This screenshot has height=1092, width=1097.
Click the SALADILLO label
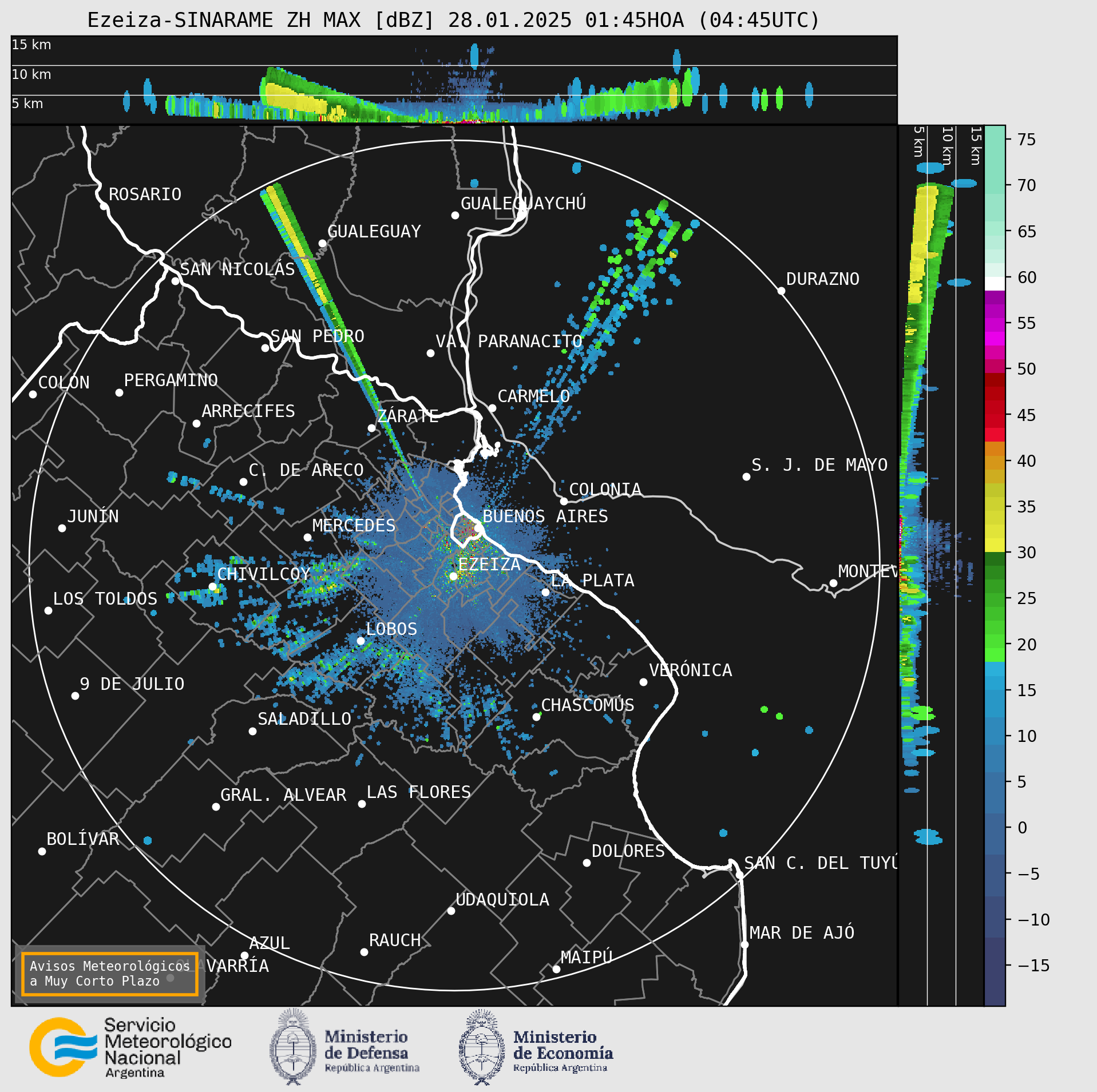[304, 719]
